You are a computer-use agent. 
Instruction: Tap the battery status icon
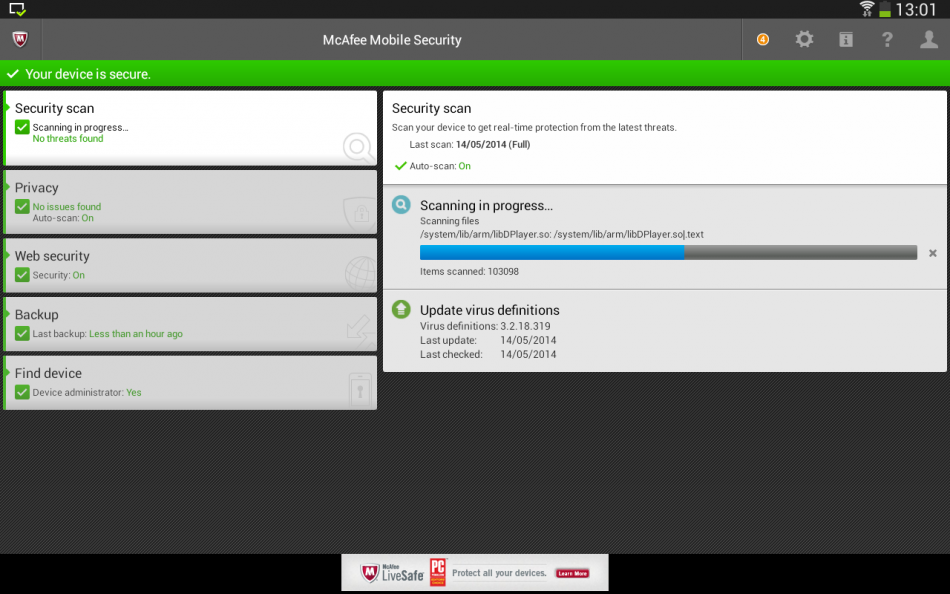885,9
